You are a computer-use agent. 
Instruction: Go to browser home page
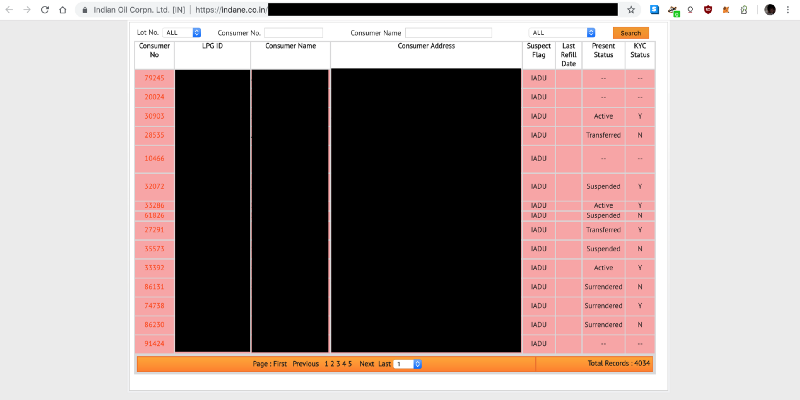click(x=62, y=9)
